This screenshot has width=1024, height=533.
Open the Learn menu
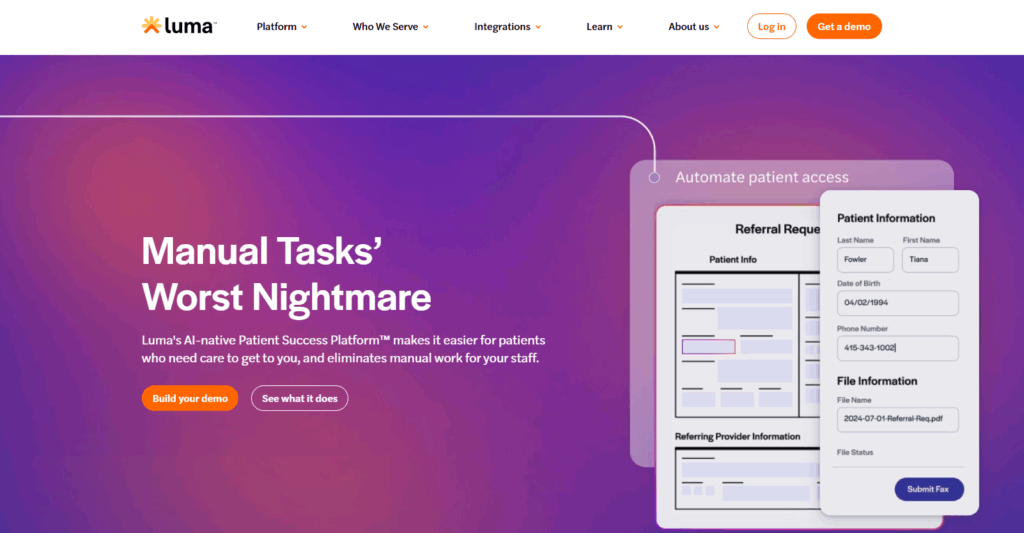(604, 27)
